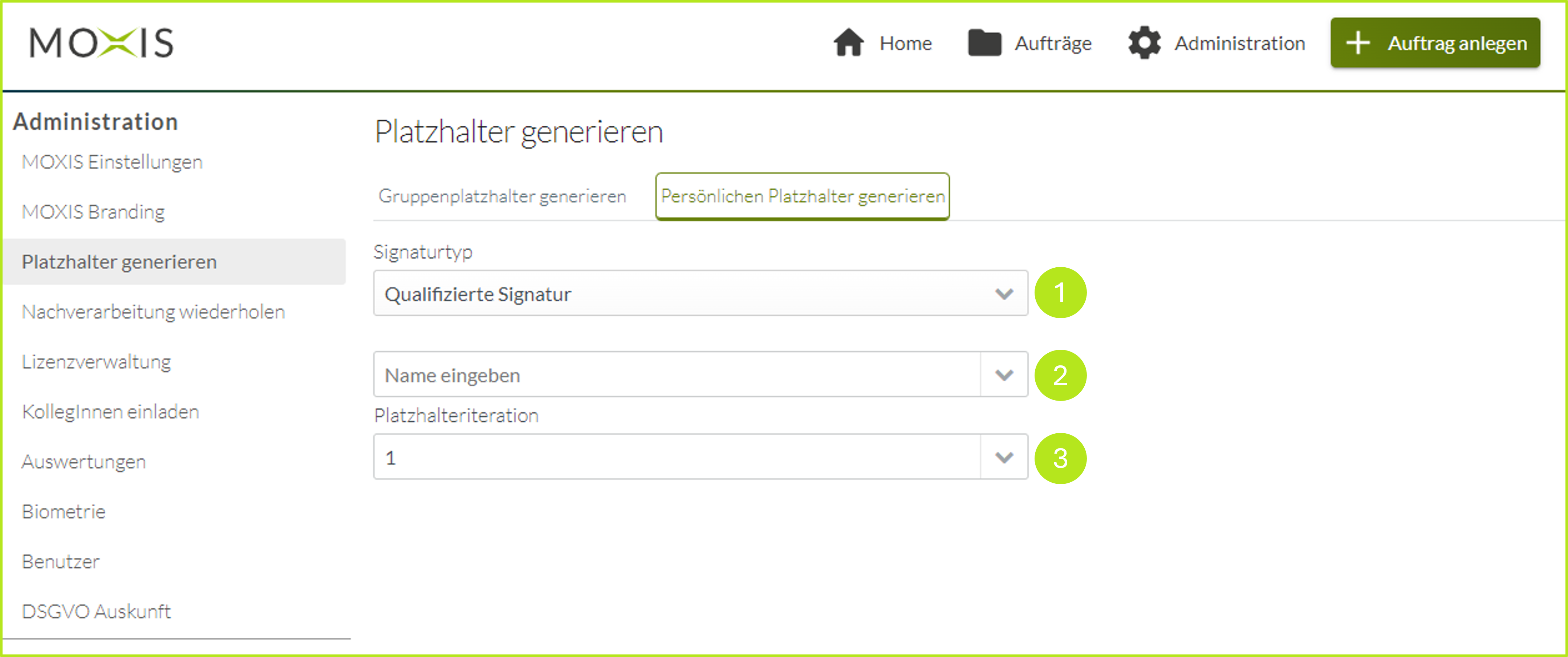
Task: Open Lizenzverwaltung settings
Action: (96, 361)
